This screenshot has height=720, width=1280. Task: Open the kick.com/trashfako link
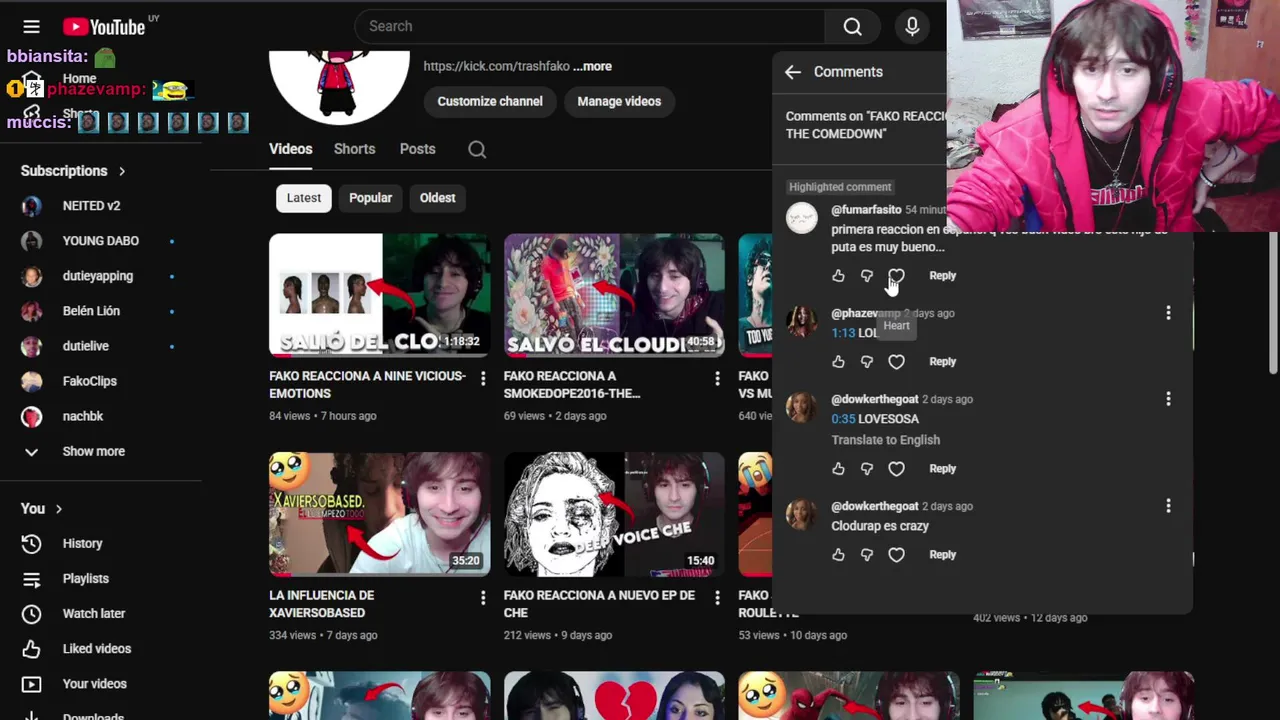pyautogui.click(x=496, y=66)
